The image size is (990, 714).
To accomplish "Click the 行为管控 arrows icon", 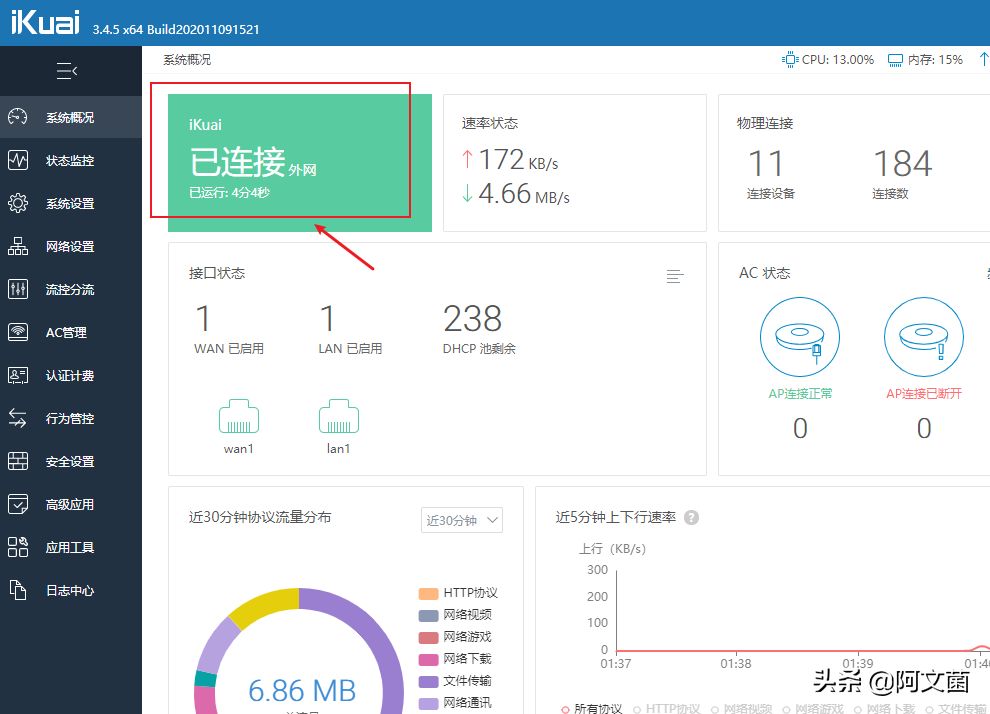I will pyautogui.click(x=18, y=418).
